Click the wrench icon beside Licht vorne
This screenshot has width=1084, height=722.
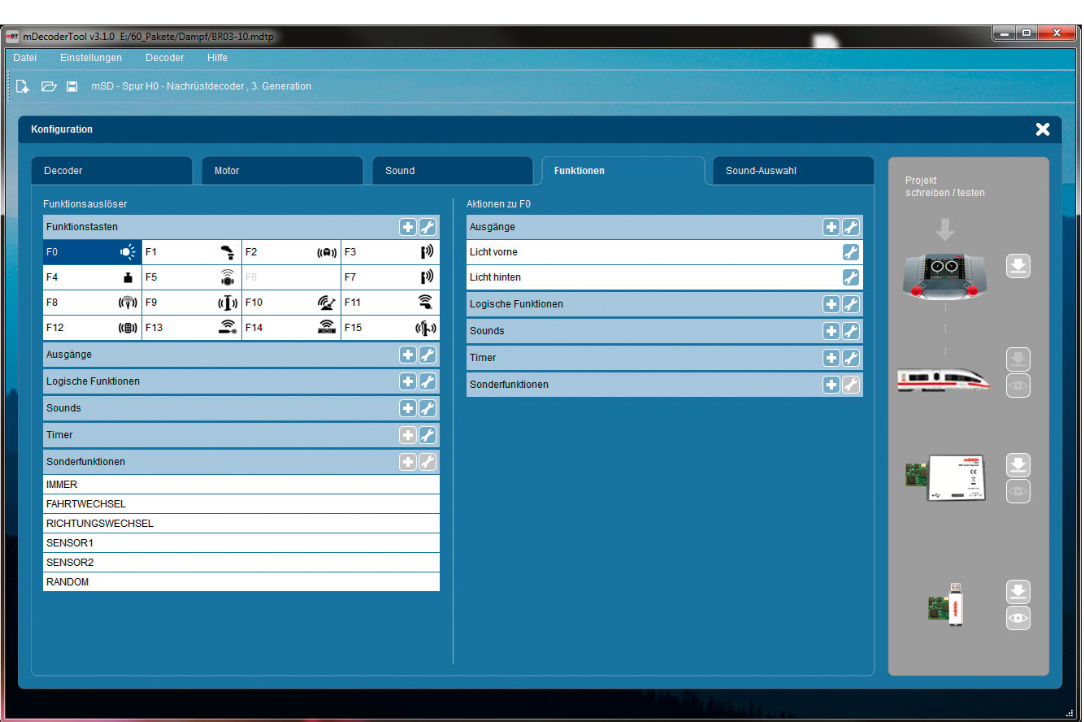point(851,253)
